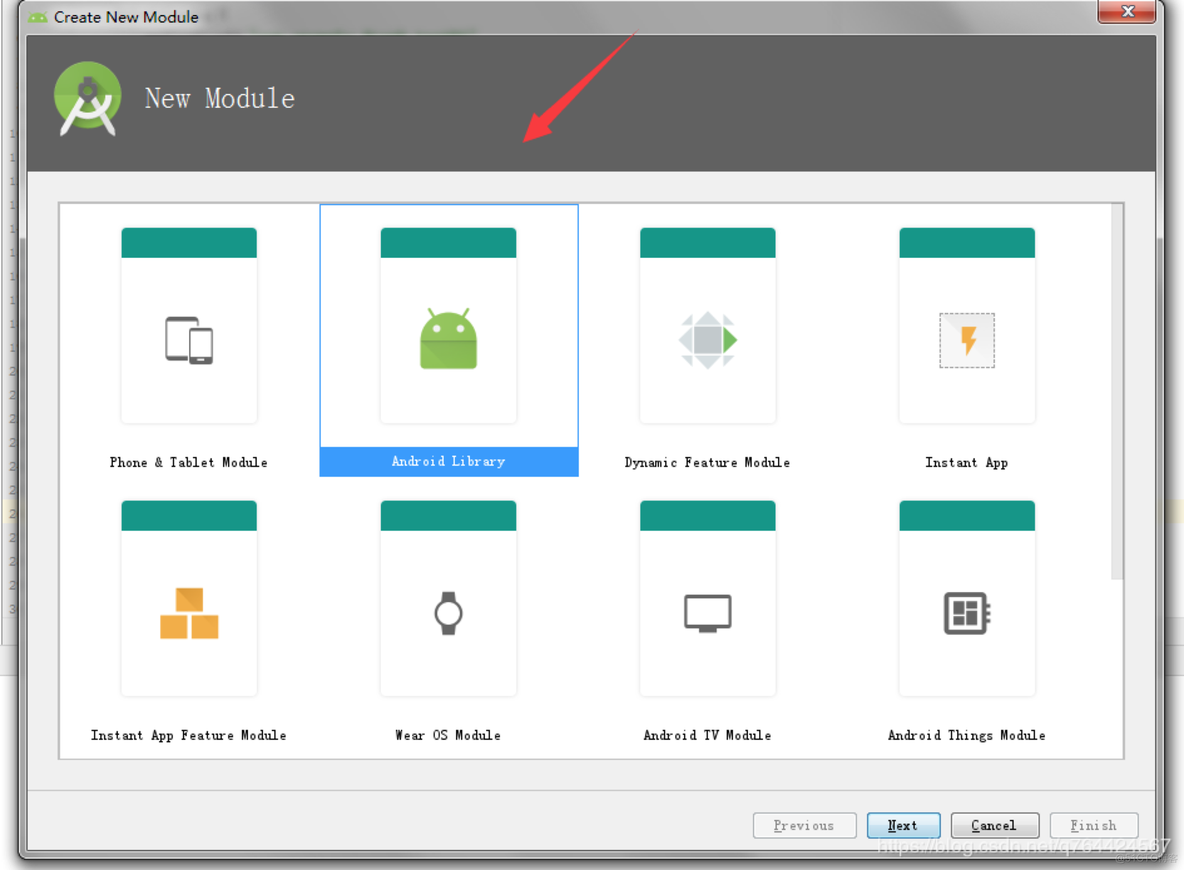1184x870 pixels.
Task: Click the module list vertical scrollbar
Action: tap(1117, 392)
